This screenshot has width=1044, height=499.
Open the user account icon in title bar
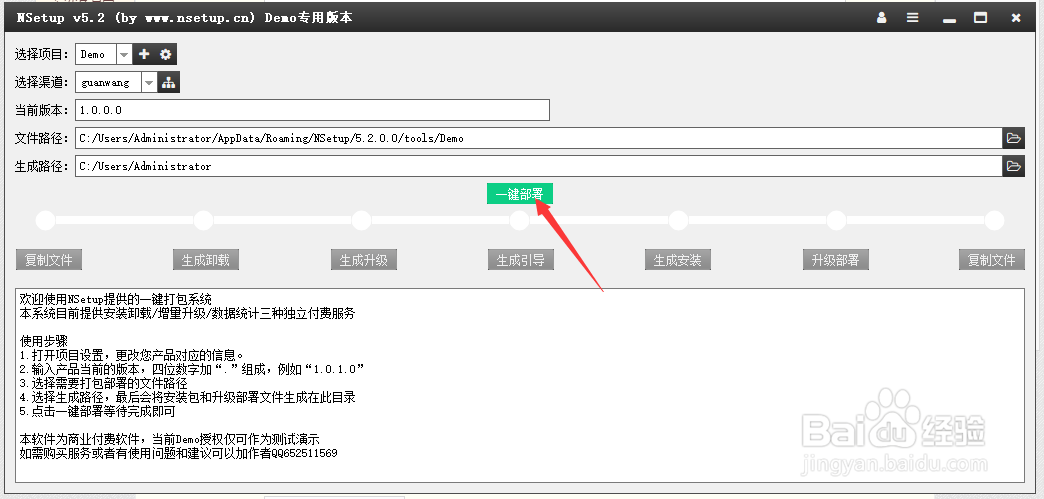(x=882, y=18)
